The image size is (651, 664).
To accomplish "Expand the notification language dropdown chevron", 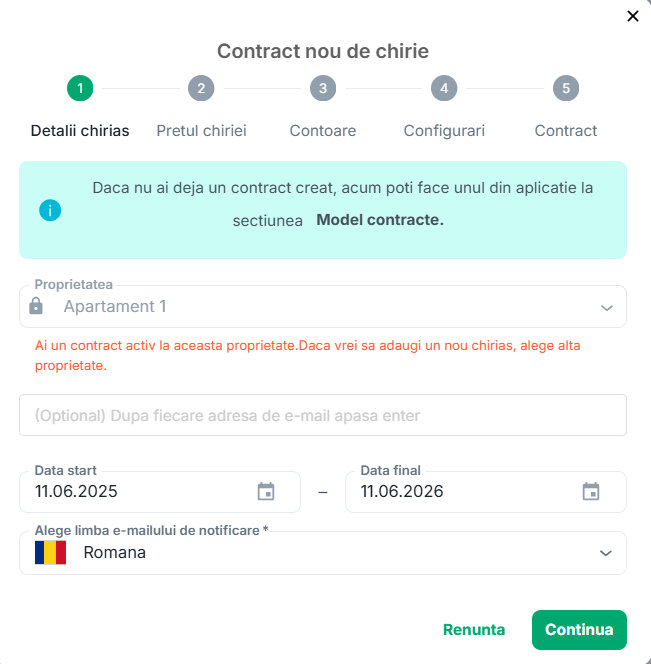I will (606, 553).
